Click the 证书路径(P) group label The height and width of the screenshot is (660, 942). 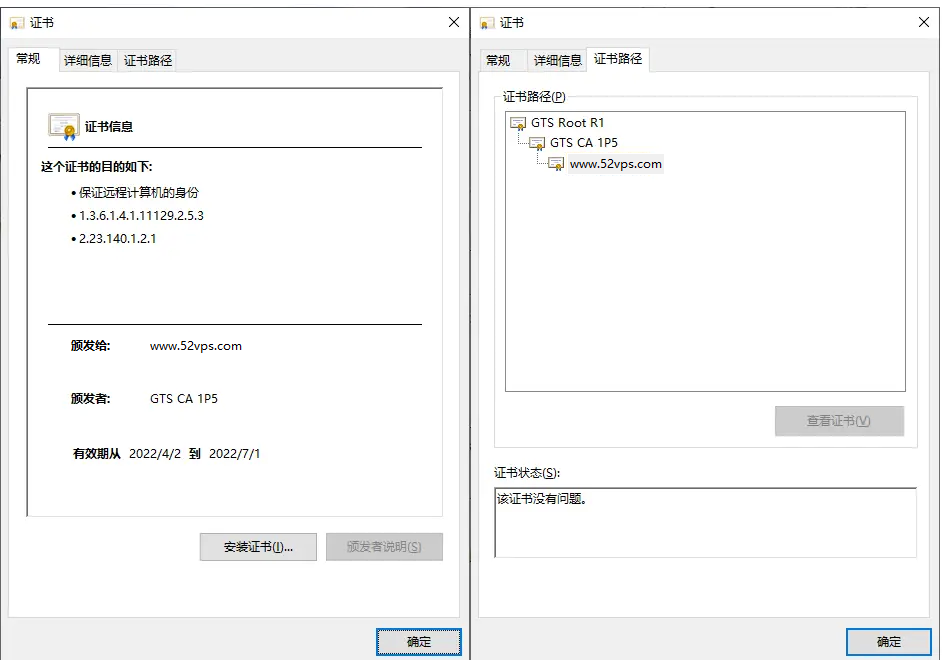pyautogui.click(x=534, y=97)
